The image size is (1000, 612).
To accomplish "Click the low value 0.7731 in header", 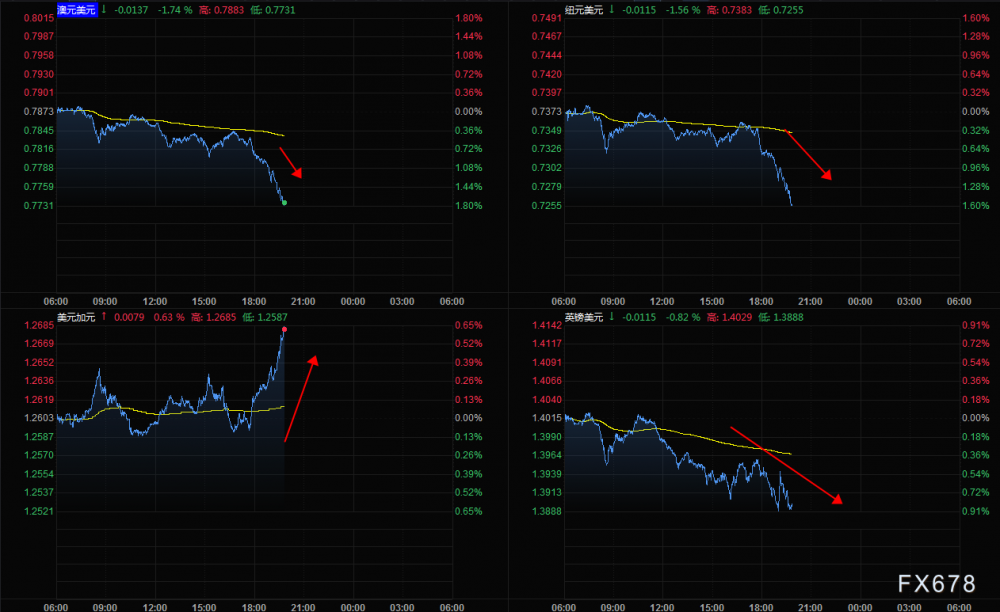I will [x=279, y=10].
